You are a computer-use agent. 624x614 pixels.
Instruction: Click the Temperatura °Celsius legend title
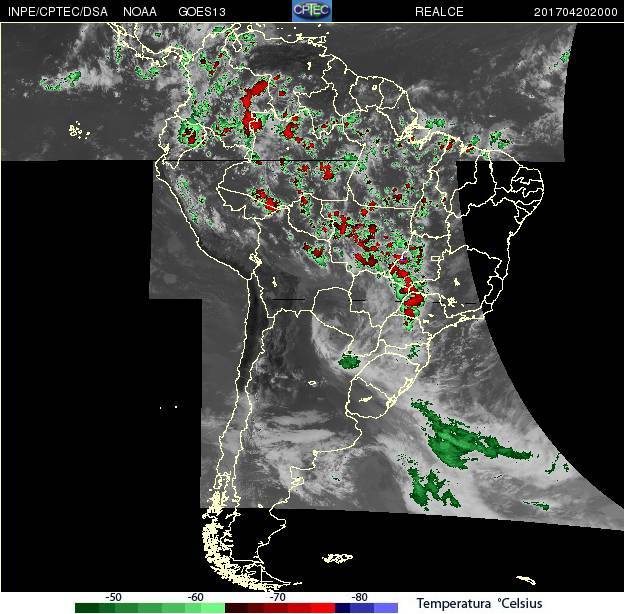(x=480, y=603)
